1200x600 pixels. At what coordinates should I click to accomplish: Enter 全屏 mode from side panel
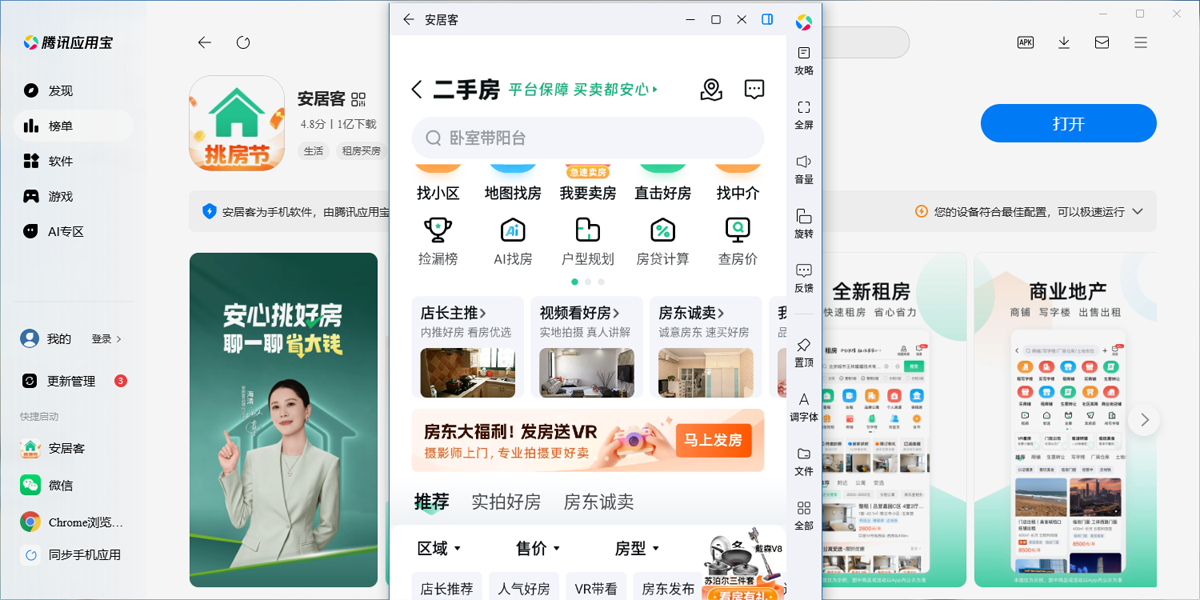(804, 115)
